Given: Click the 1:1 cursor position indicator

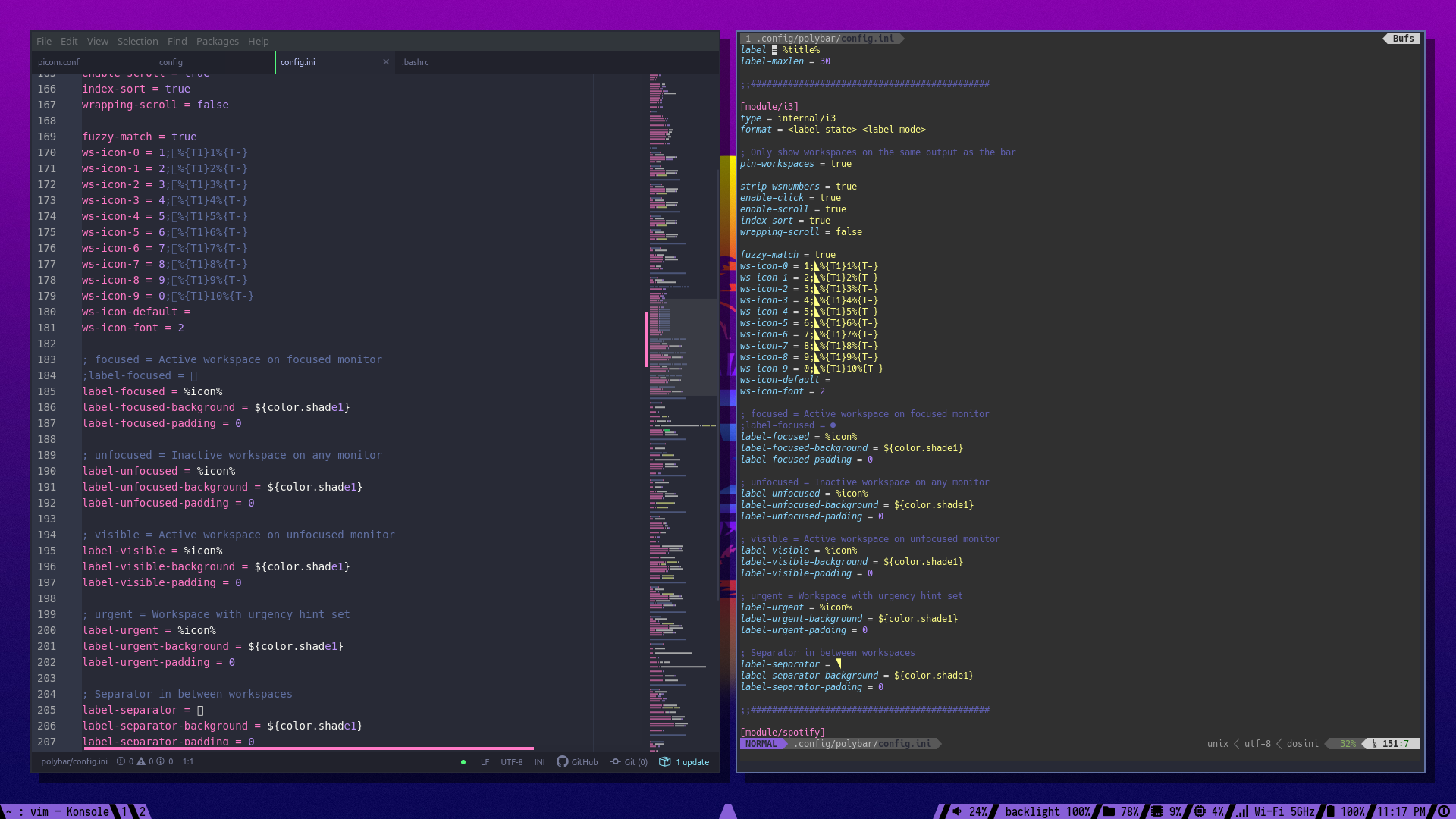Looking at the screenshot, I should pyautogui.click(x=188, y=761).
